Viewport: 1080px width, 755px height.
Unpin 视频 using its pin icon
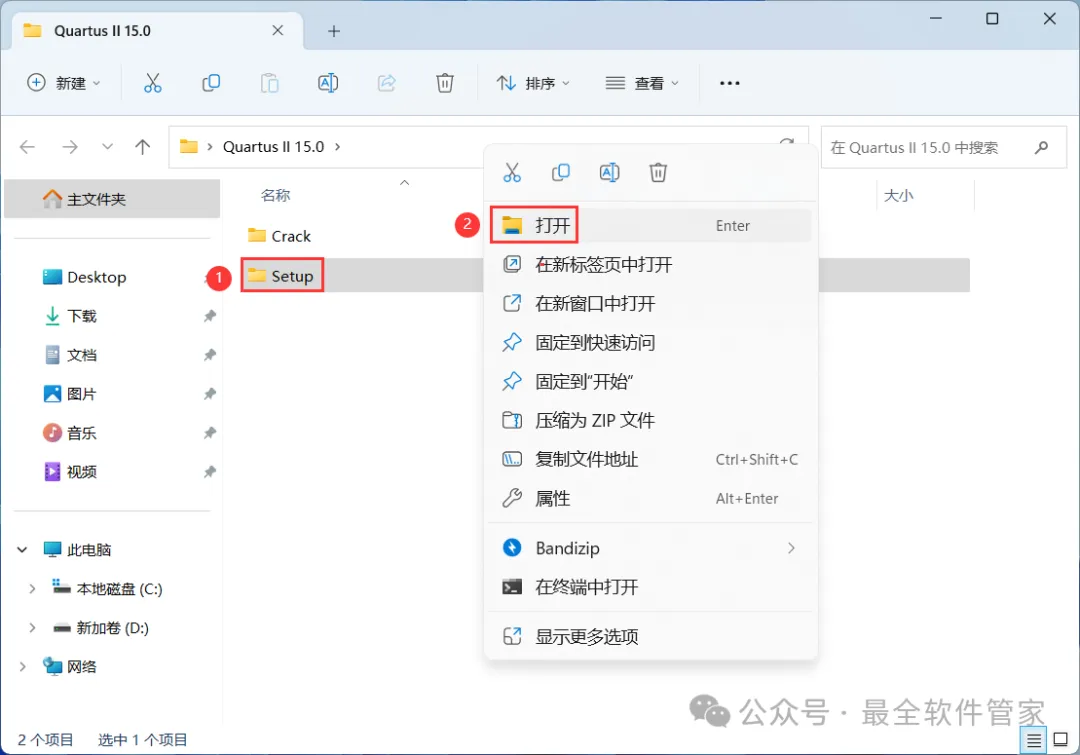(x=209, y=472)
